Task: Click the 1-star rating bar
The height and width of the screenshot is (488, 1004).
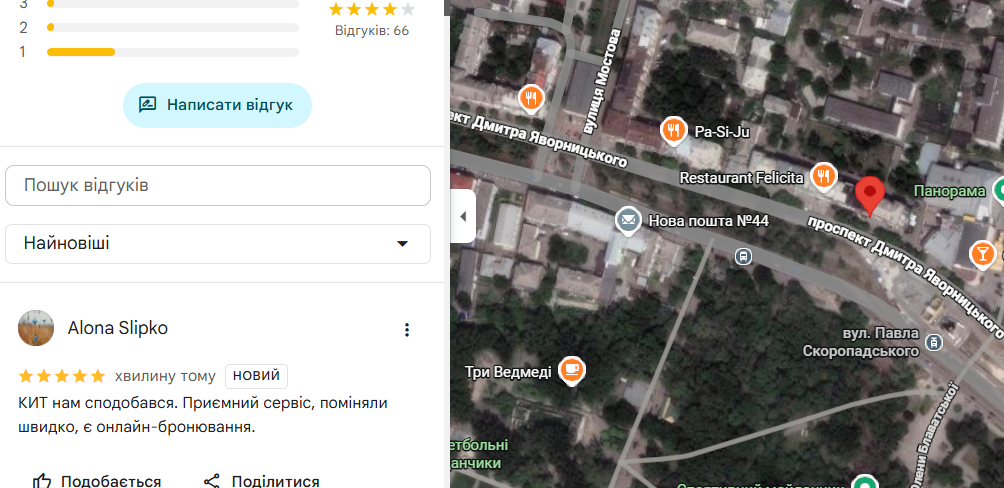Action: coord(173,52)
